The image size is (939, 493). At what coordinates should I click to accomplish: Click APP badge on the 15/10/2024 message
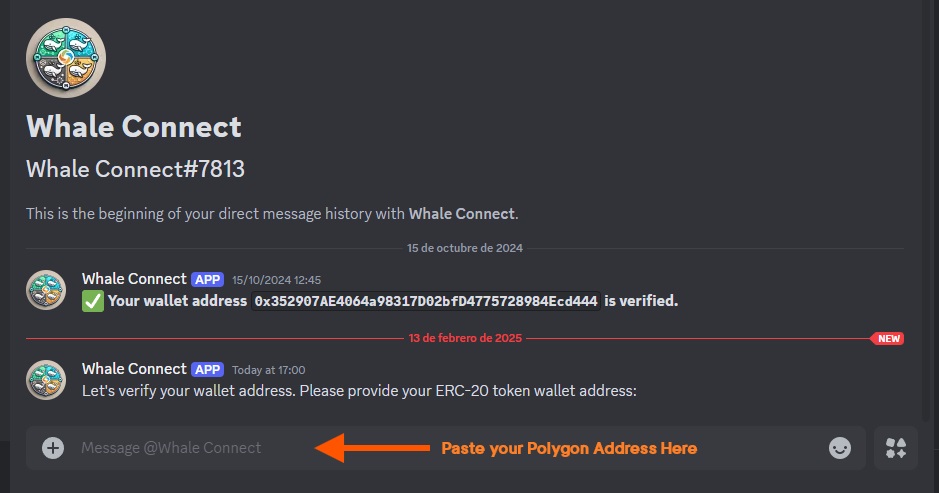[207, 279]
